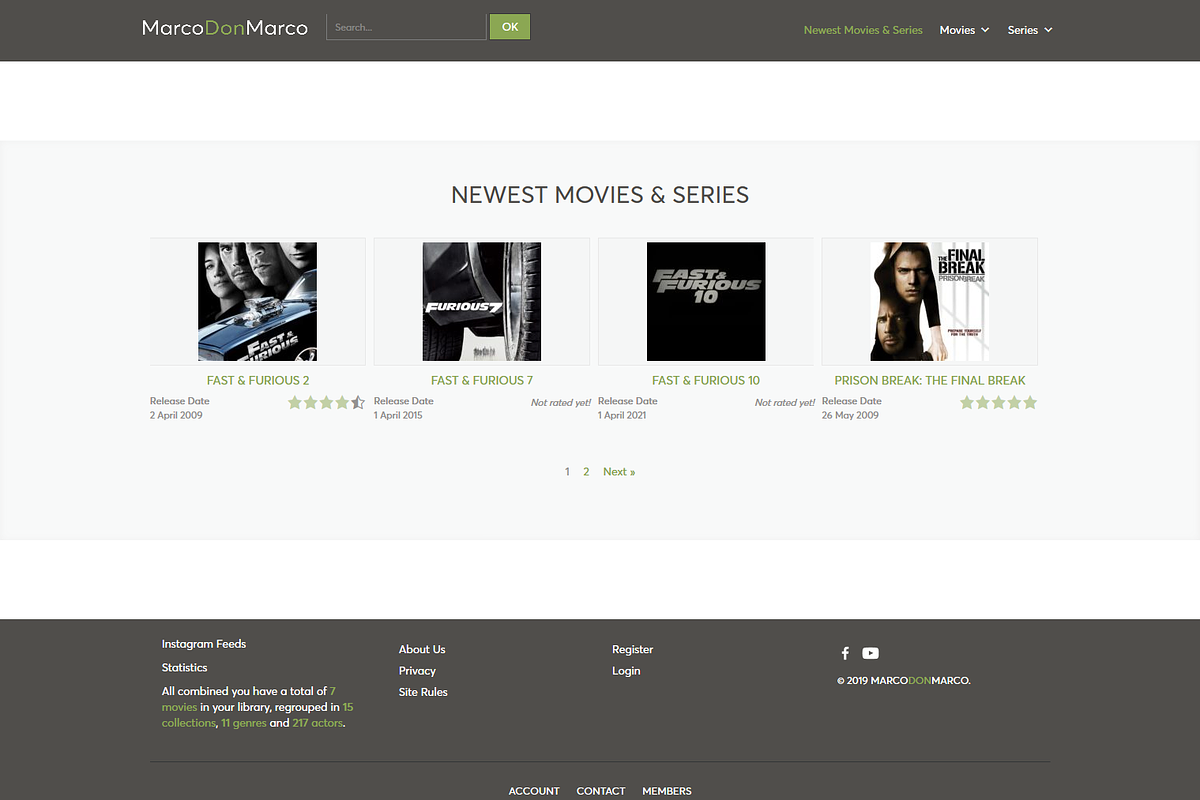The width and height of the screenshot is (1200, 800).
Task: Open the Fast & Furious 10 poster
Action: (706, 301)
